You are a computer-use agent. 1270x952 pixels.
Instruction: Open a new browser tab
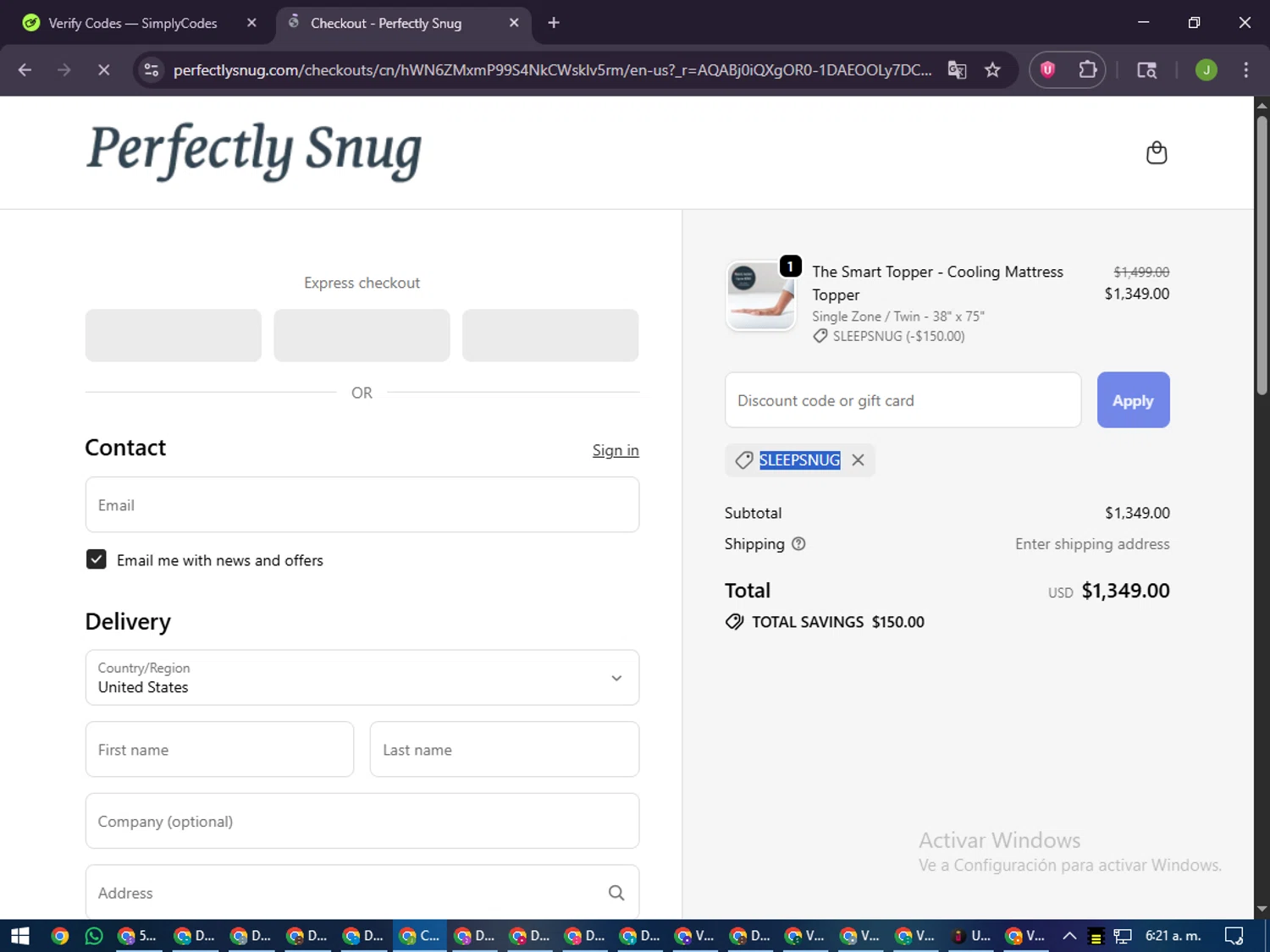click(554, 23)
